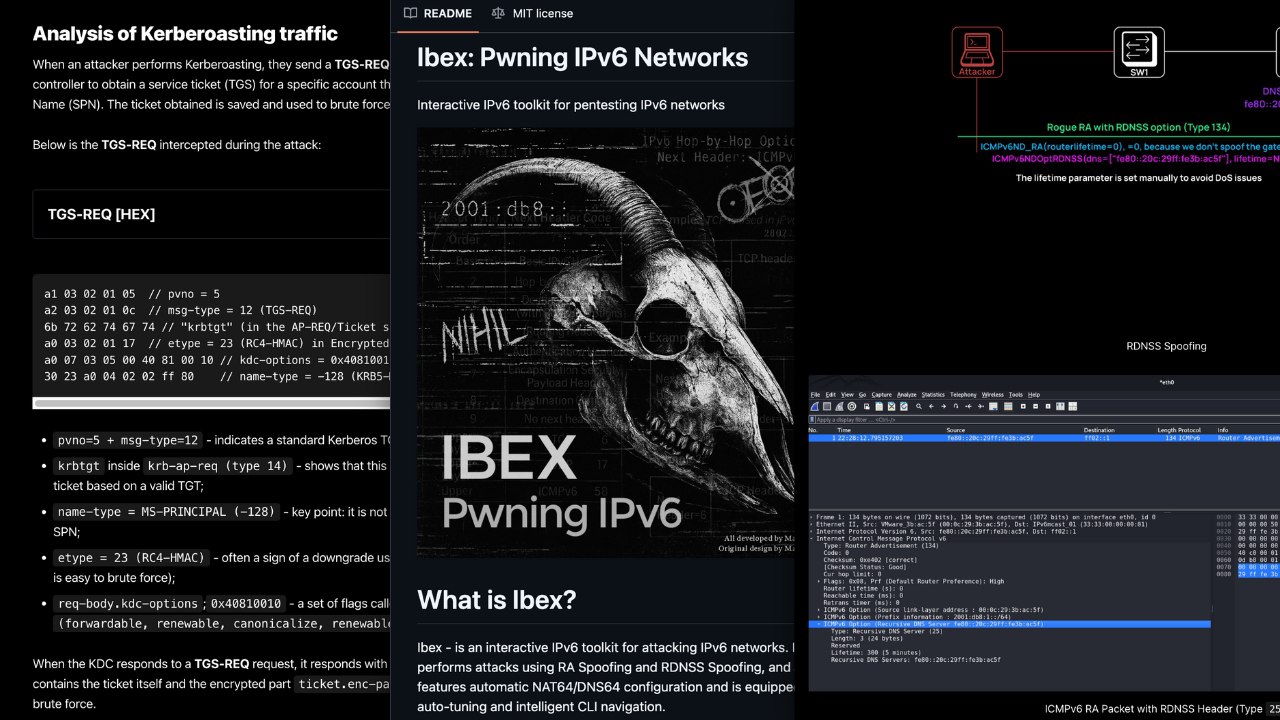
Task: Open the Wireshark Telephony menu
Action: coord(963,395)
